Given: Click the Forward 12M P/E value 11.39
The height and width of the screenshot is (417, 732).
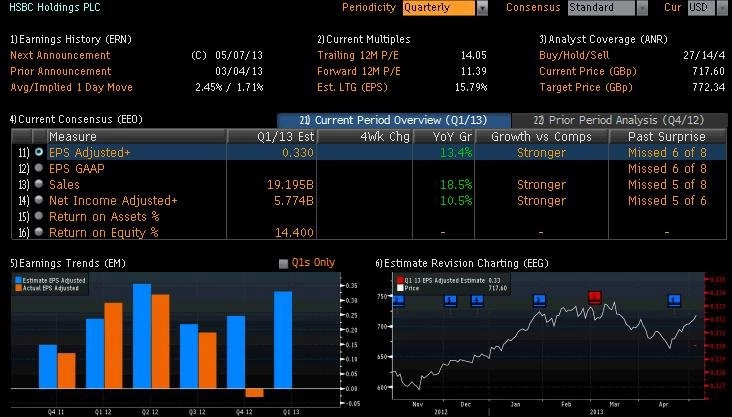Looking at the screenshot, I should pyautogui.click(x=473, y=71).
